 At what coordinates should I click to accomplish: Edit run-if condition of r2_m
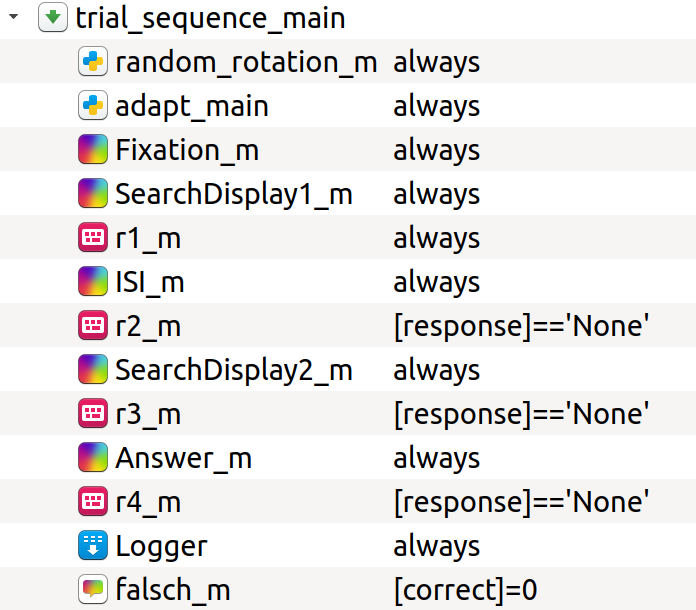click(522, 326)
